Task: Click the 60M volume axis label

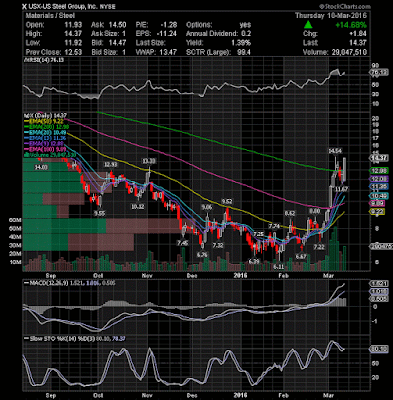Action: (15, 220)
